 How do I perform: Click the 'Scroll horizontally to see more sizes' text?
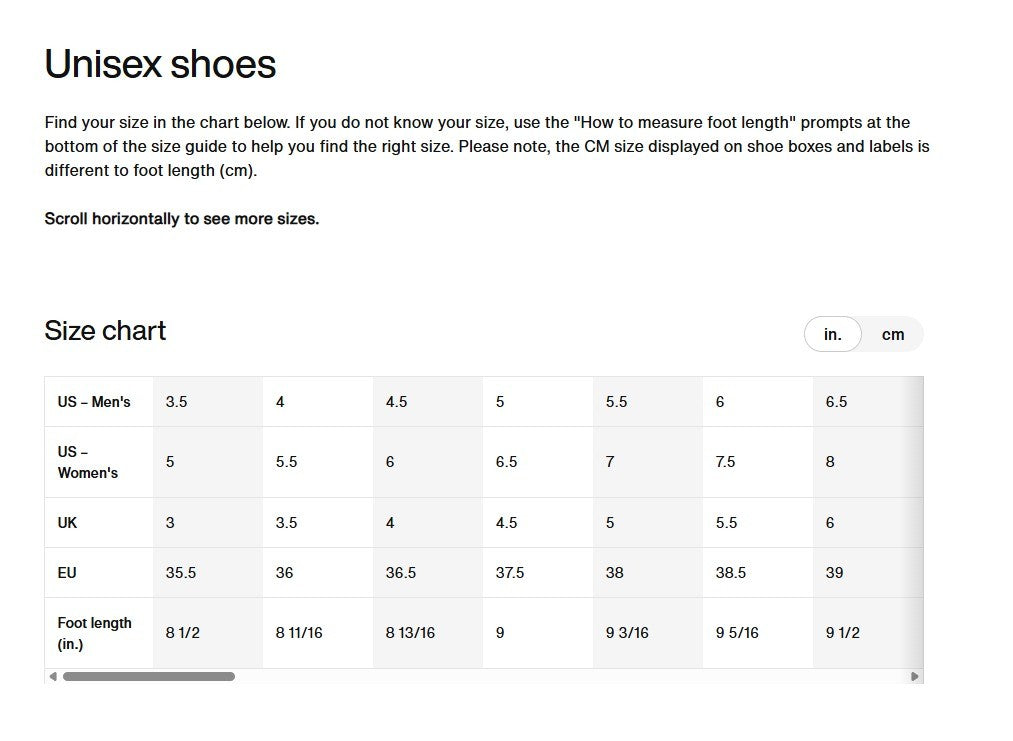tap(182, 219)
